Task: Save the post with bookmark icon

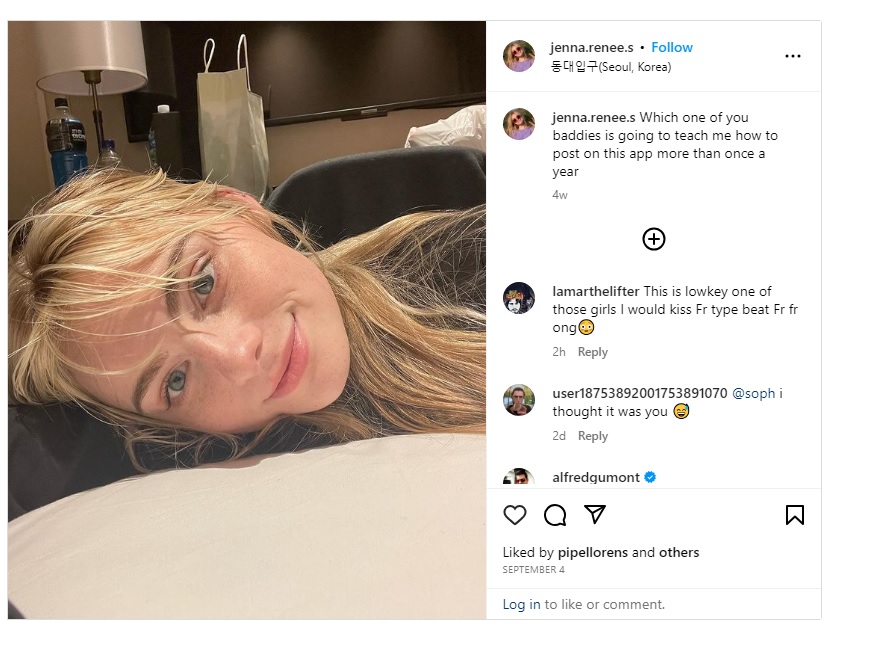Action: coord(794,515)
